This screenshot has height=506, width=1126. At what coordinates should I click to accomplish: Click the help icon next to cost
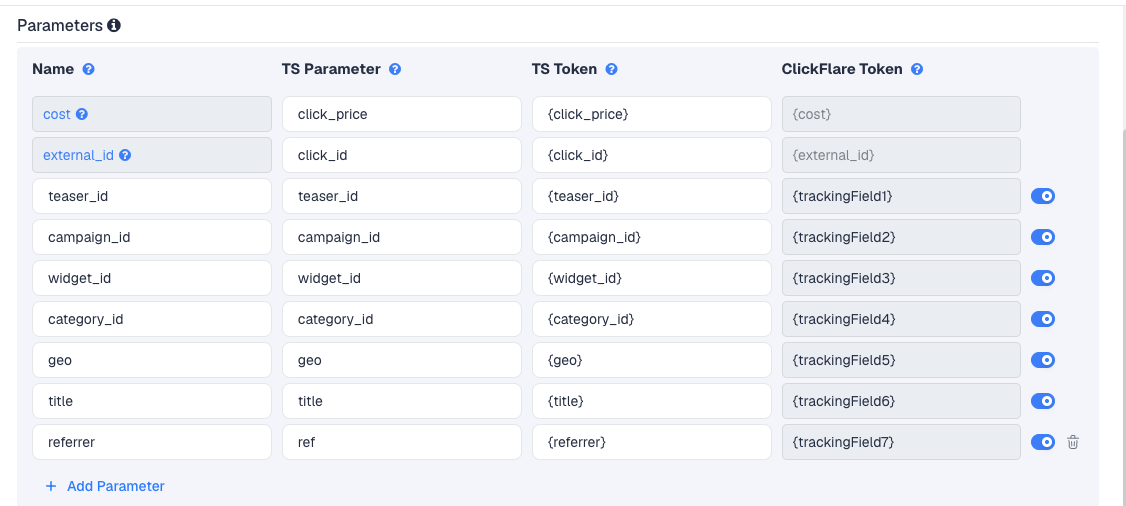(x=82, y=114)
